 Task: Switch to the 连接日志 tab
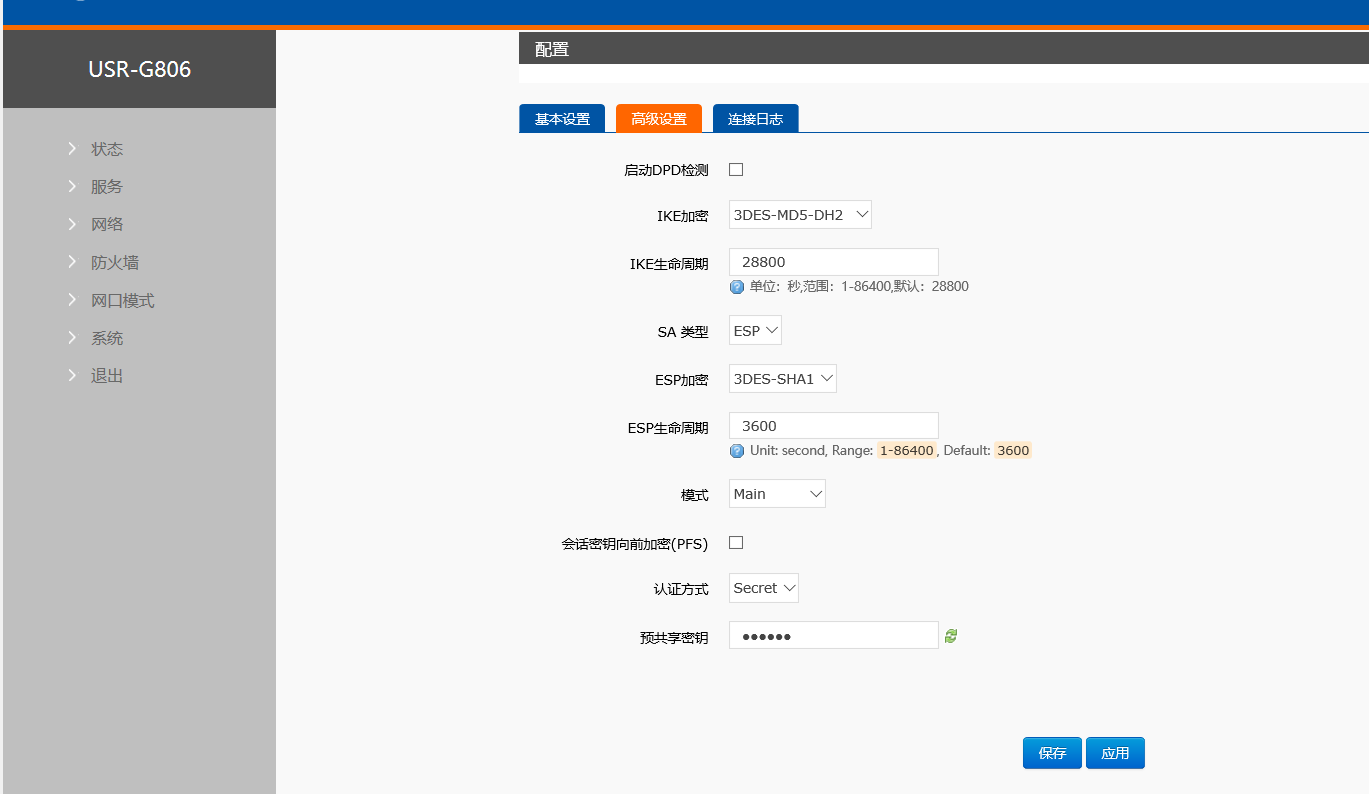coord(755,119)
